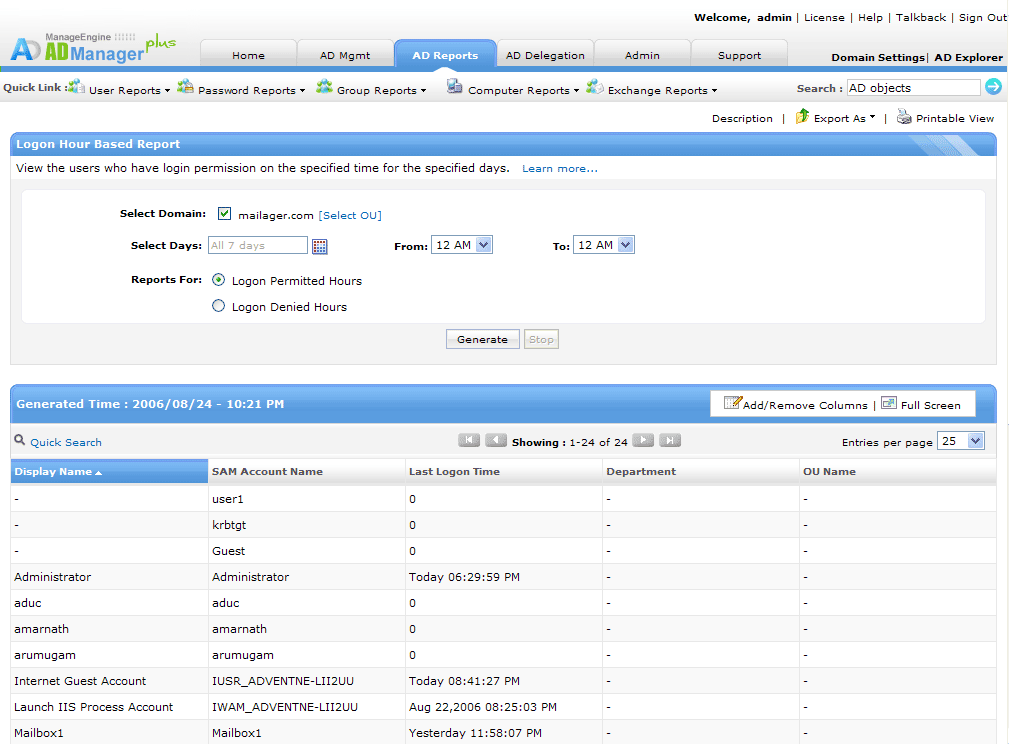Expand the Group Reports quick link menu
The height and width of the screenshot is (744, 1009).
pyautogui.click(x=423, y=91)
